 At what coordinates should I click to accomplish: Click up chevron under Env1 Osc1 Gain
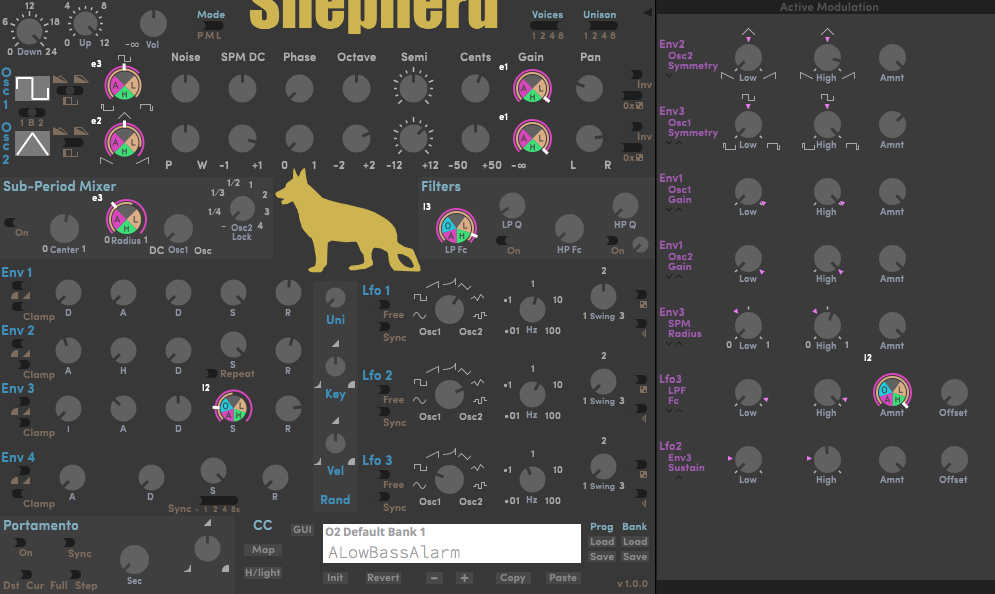pyautogui.click(x=678, y=209)
